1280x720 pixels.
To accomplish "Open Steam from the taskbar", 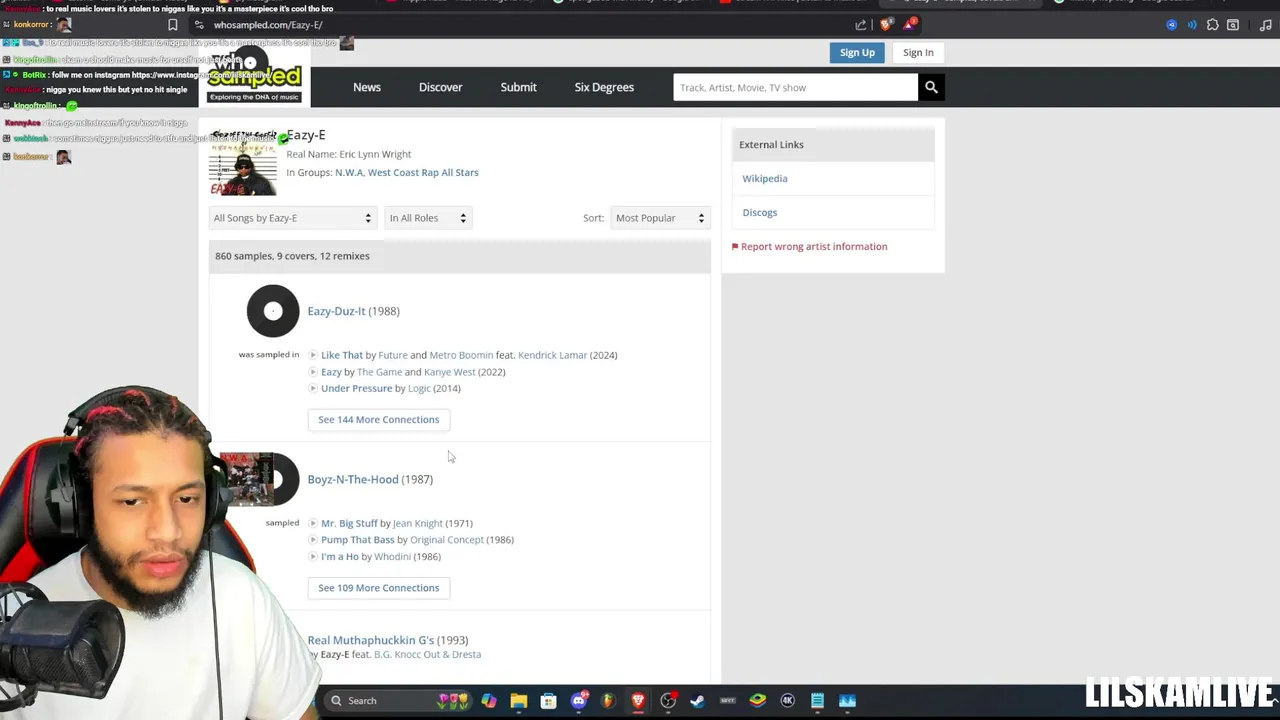I will point(697,701).
